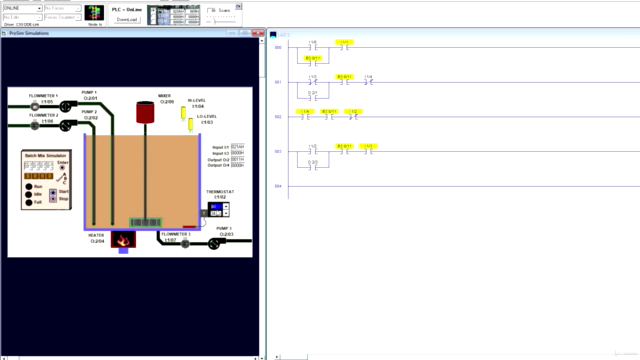
Task: Click the Input I:1 value field
Action: pyautogui.click(x=238, y=147)
